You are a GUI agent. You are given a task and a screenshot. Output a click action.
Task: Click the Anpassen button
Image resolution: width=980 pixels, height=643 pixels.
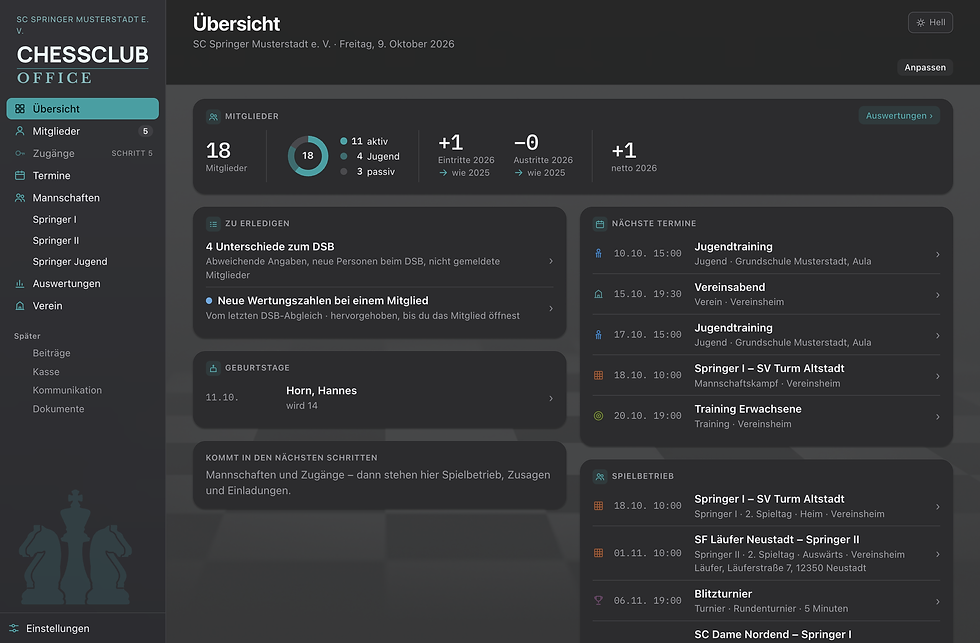(925, 67)
